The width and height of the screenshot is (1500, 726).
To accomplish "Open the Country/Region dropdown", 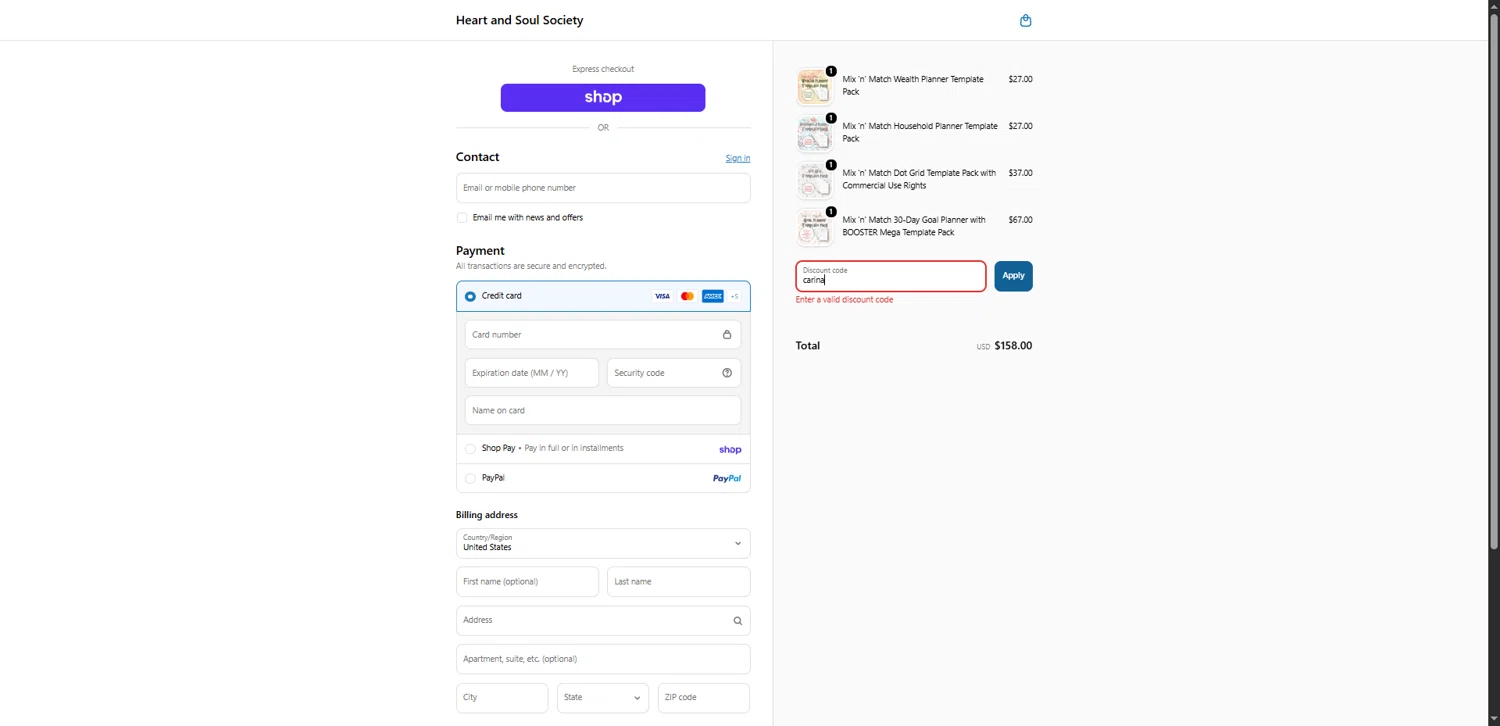I will point(603,543).
